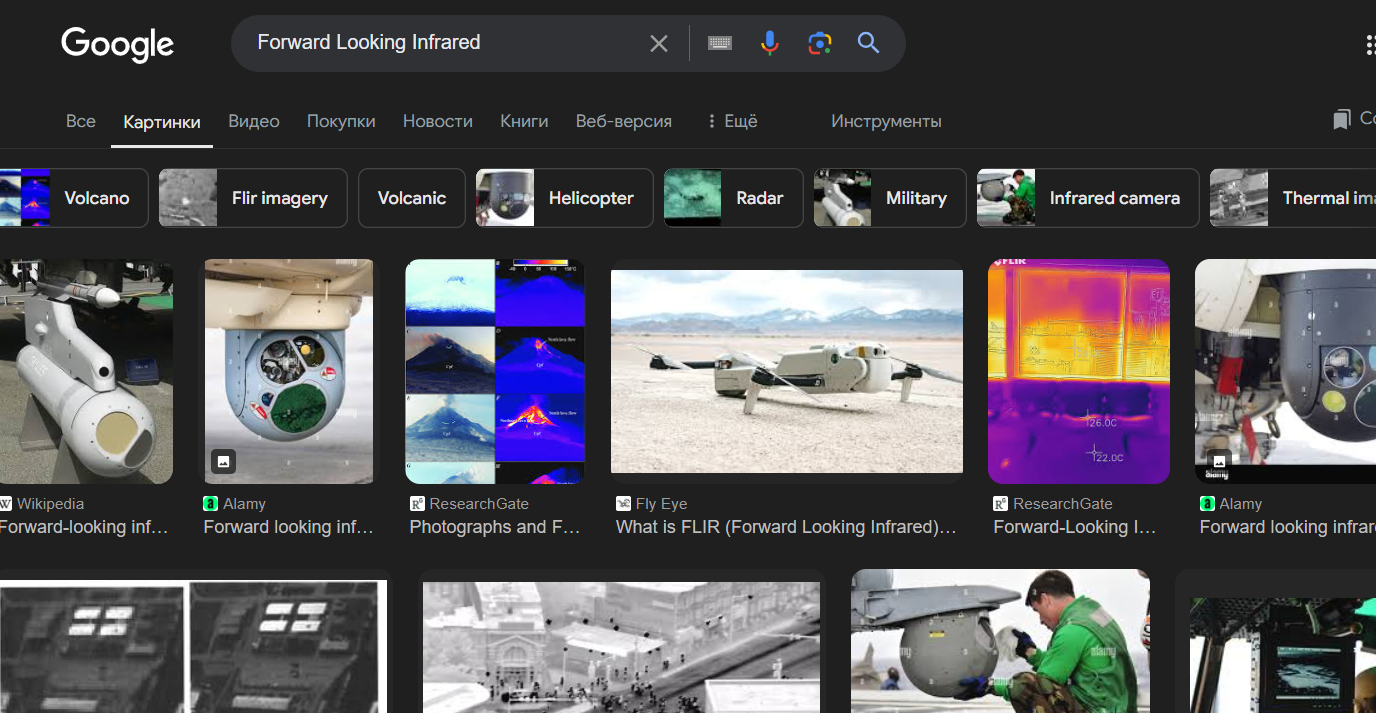
Task: Start voice search with microphone icon
Action: pos(769,43)
